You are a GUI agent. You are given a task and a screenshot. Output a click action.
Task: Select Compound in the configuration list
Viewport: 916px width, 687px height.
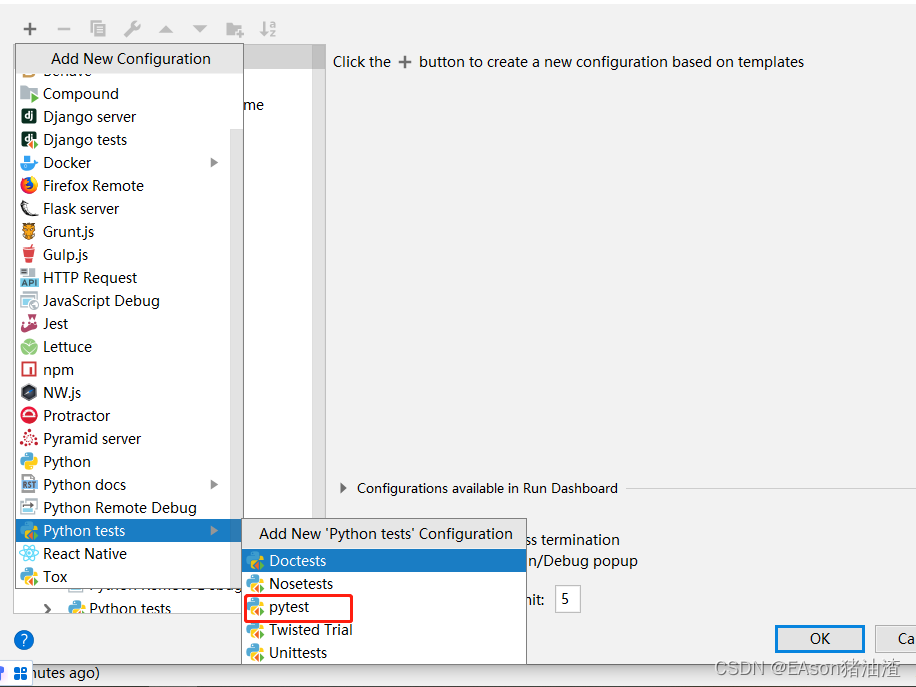(x=123, y=93)
